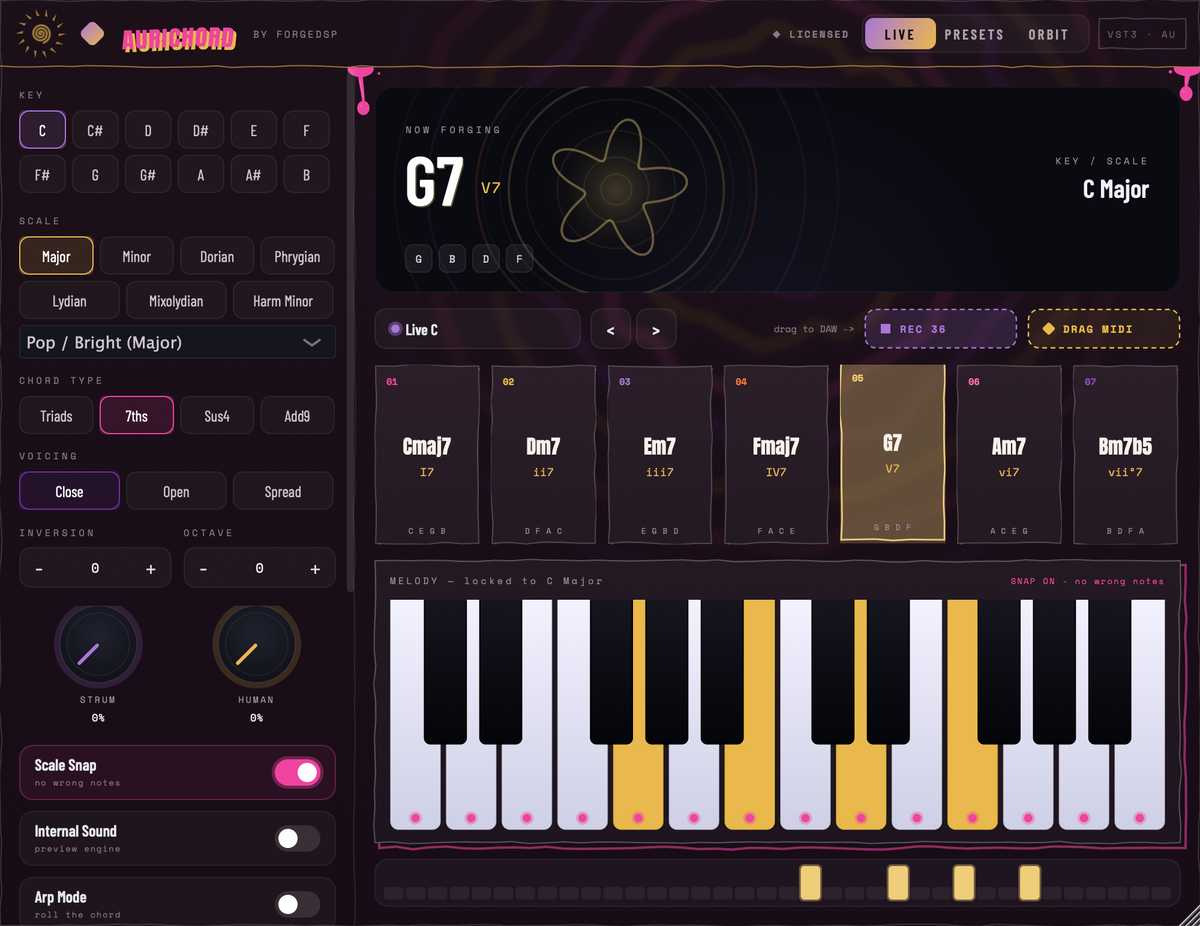This screenshot has height=926, width=1200.
Task: Click the VST3 · AU format badge
Action: [1141, 34]
